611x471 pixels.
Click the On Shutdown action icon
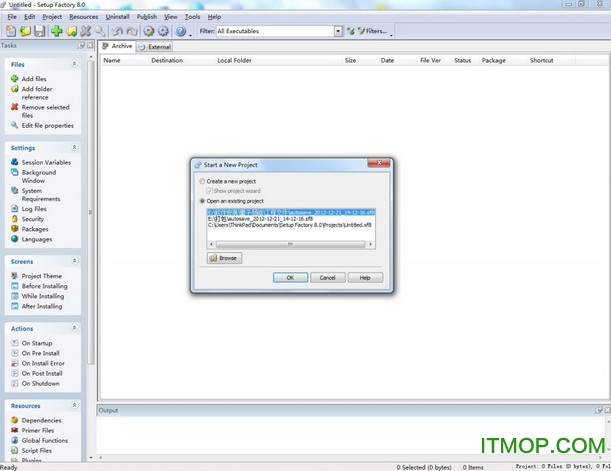(x=15, y=383)
